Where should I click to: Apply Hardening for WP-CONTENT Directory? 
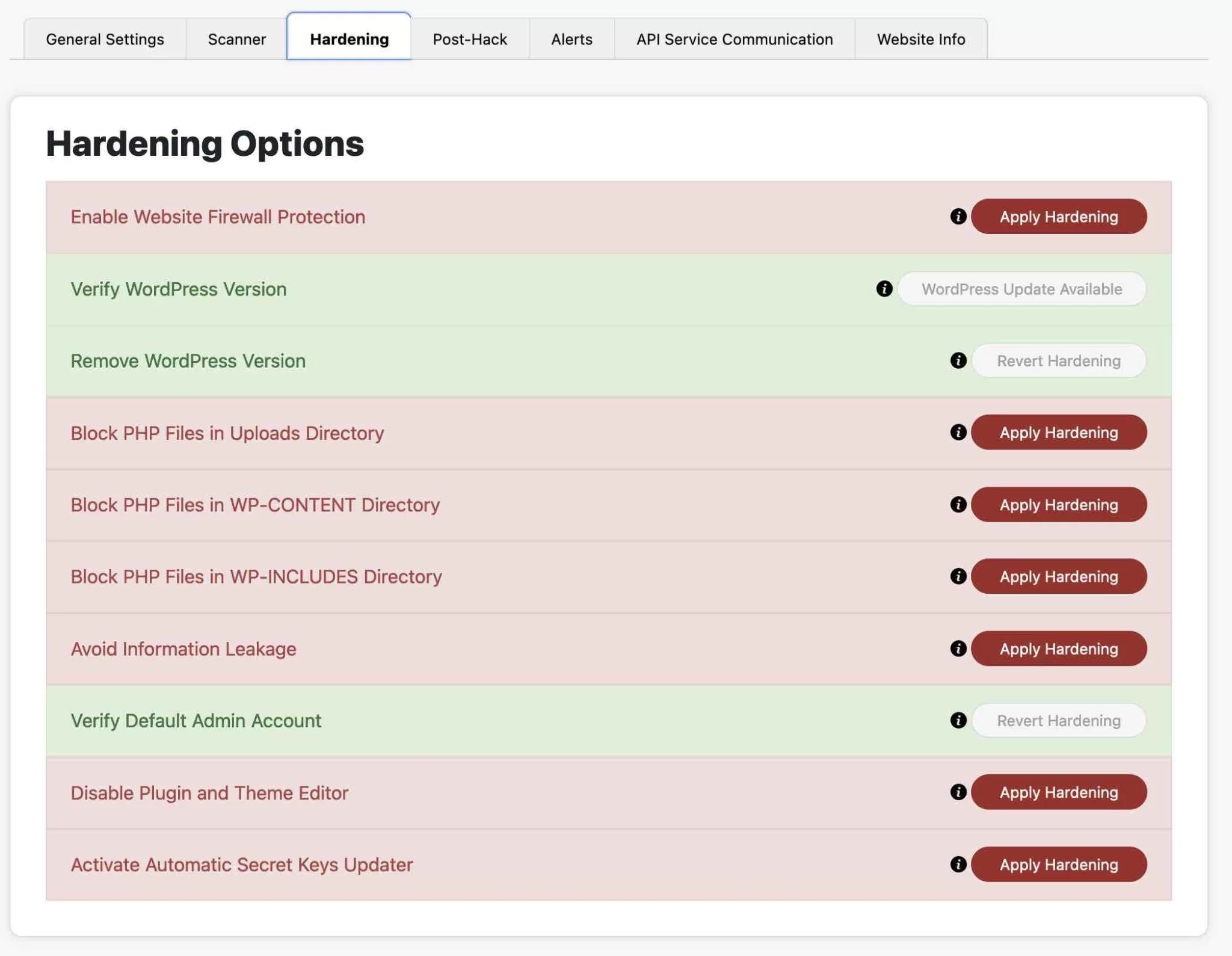tap(1058, 504)
